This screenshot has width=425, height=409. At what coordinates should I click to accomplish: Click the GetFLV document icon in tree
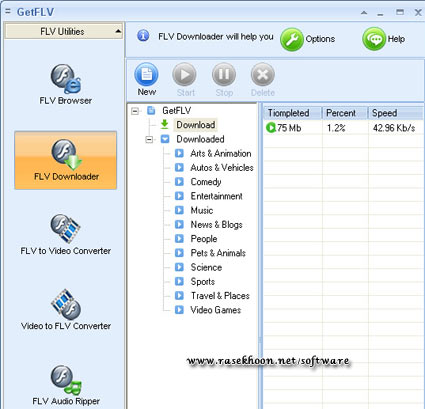[151, 110]
